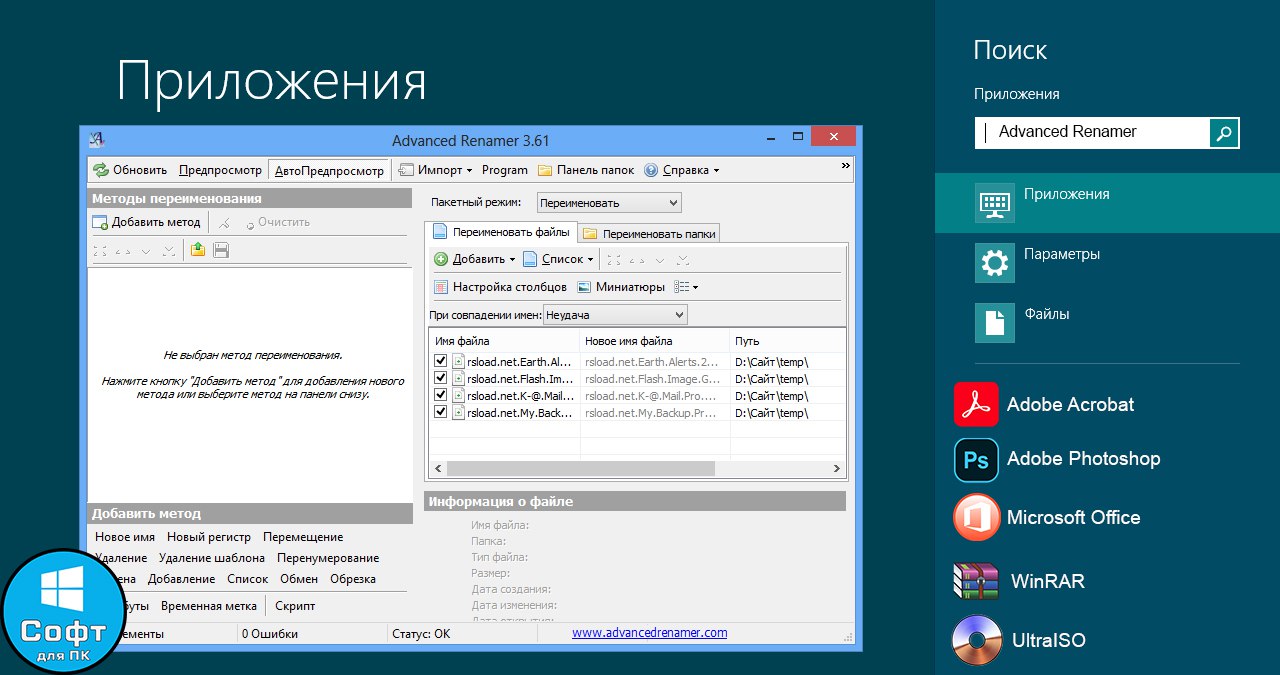The image size is (1280, 675).
Task: Switch to Переименовать папки tab
Action: [x=650, y=233]
